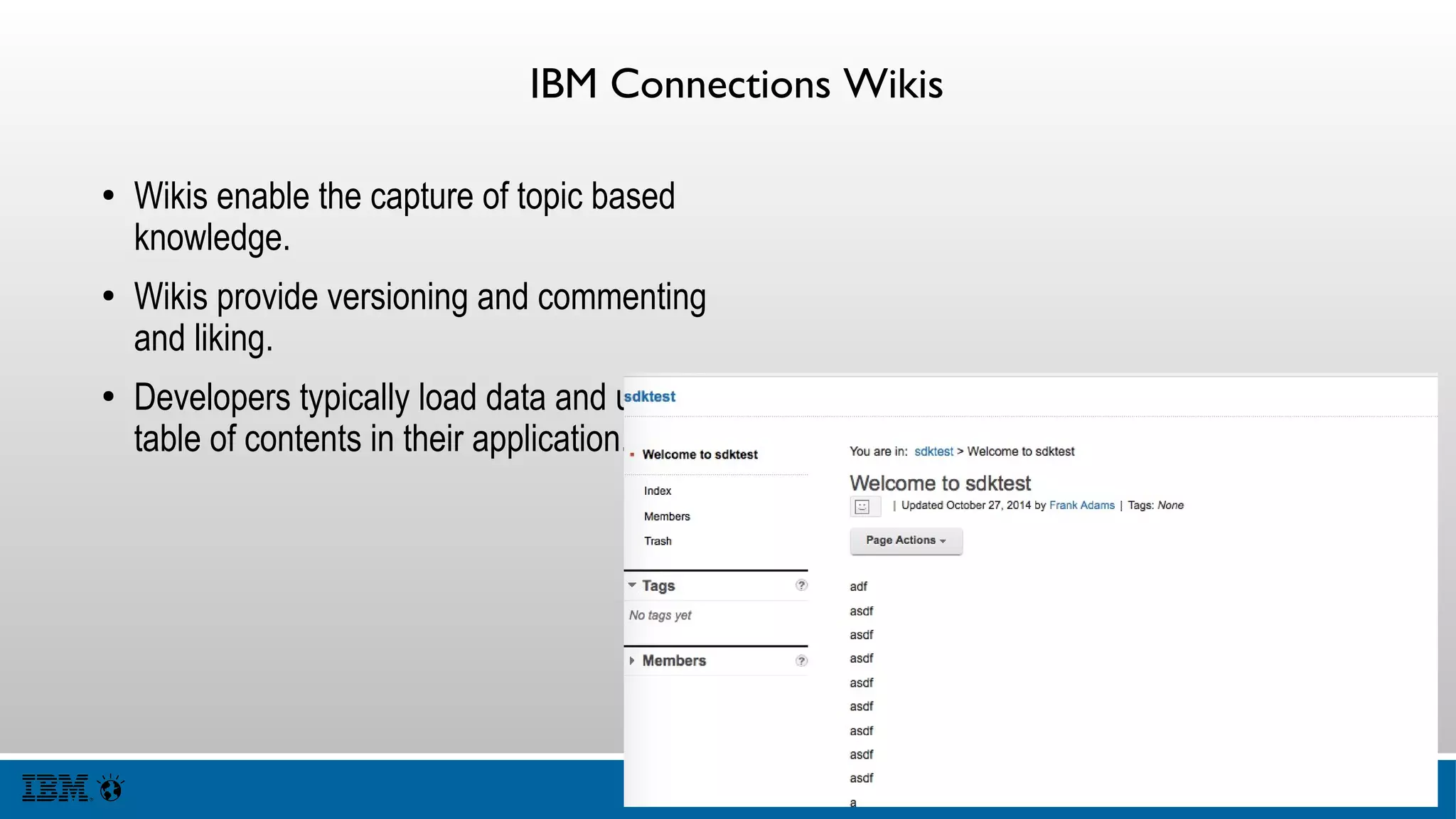Open the Index page link
The image size is (1456, 819).
(x=658, y=491)
